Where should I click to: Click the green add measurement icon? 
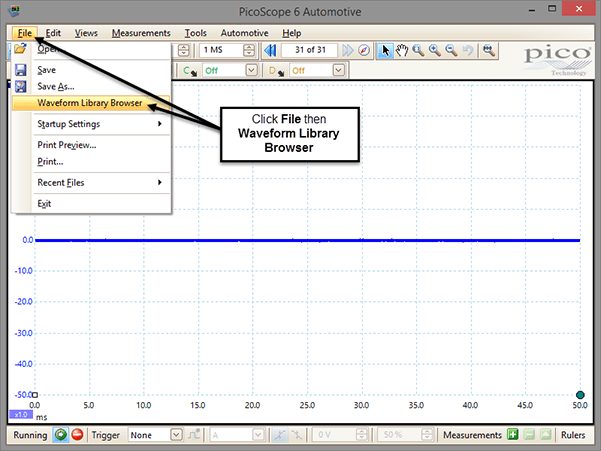pos(512,435)
